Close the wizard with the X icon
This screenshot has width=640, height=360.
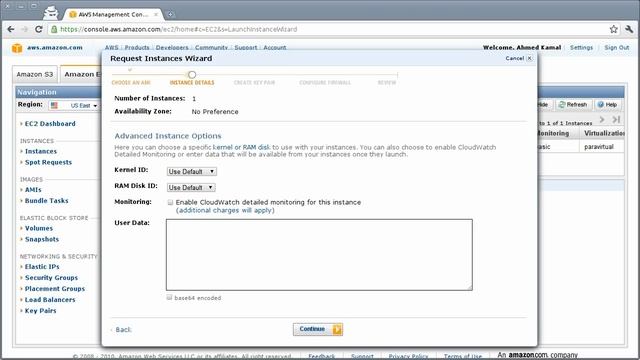(x=529, y=58)
